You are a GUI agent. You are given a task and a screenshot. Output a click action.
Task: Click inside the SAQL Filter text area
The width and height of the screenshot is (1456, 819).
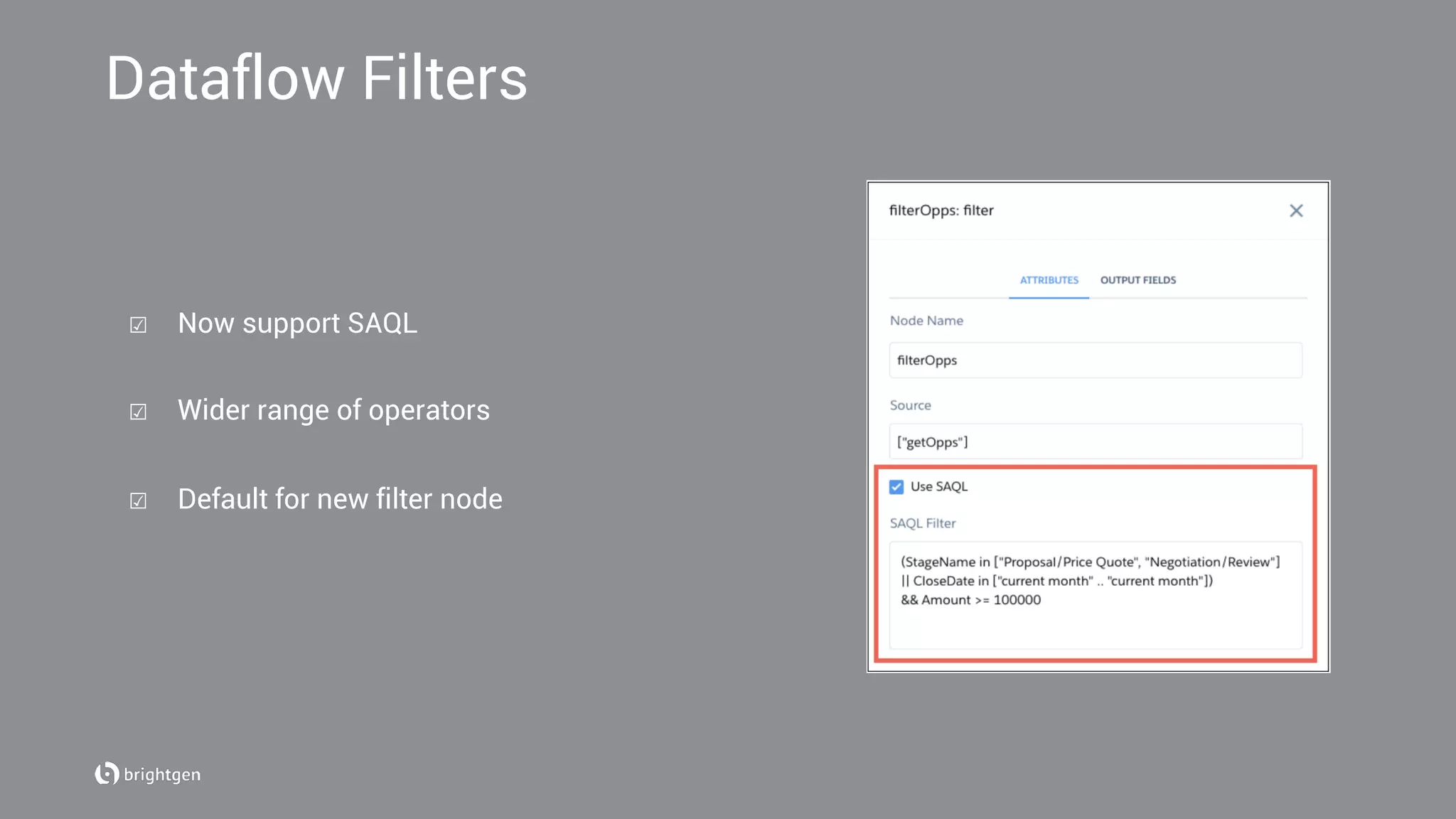click(x=1096, y=595)
